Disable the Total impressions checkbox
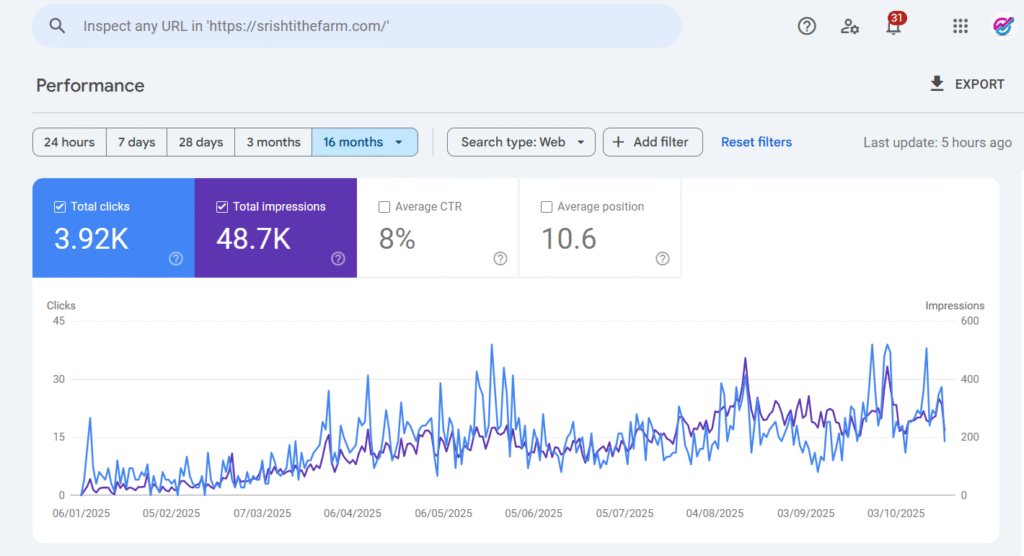Image resolution: width=1024 pixels, height=556 pixels. 220,207
